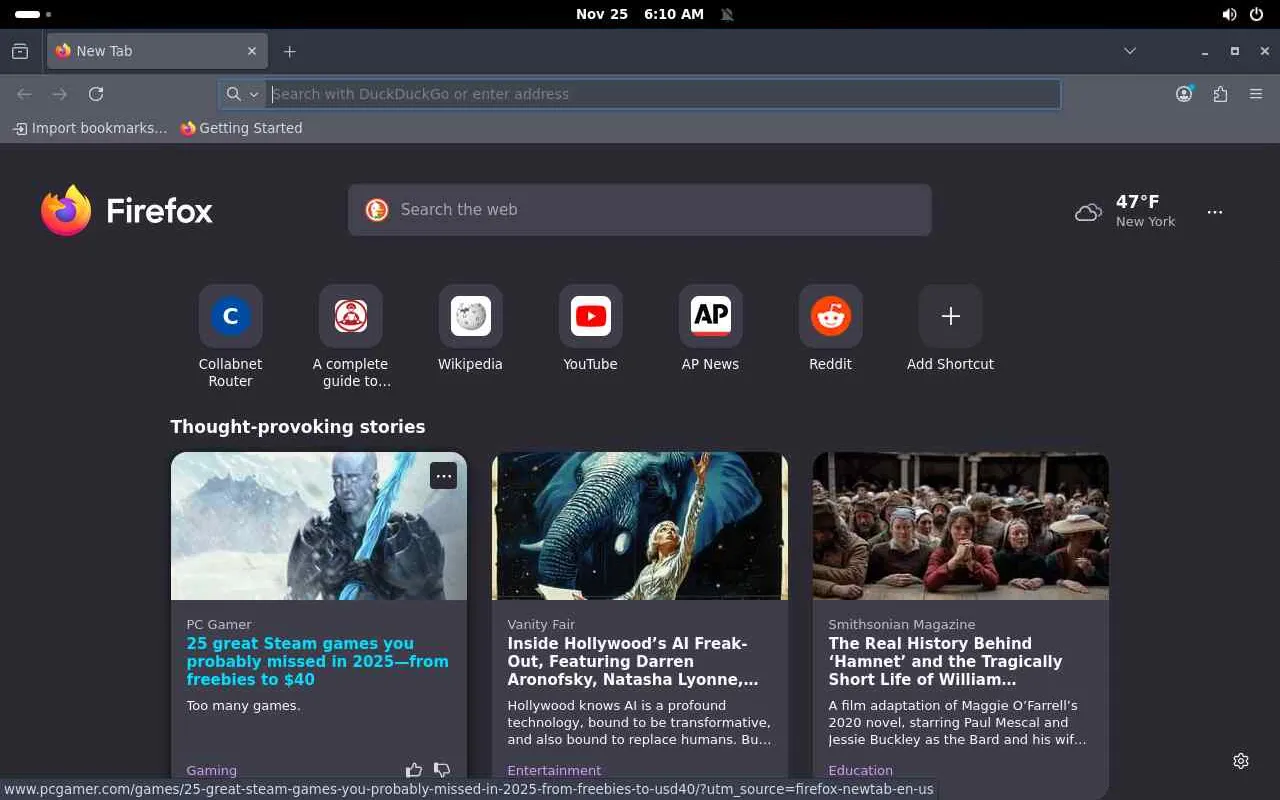This screenshot has height=800, width=1280.
Task: Open the Inside Hollywood's AI Freak-Out headline
Action: (633, 662)
